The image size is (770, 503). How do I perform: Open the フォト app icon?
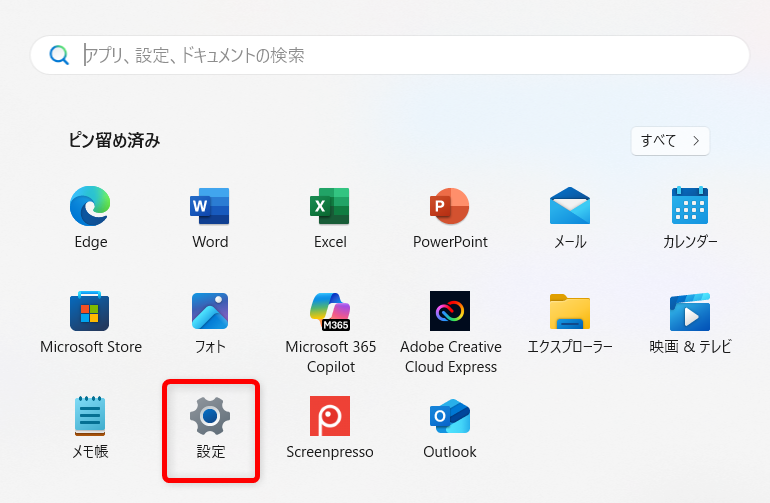(x=210, y=311)
